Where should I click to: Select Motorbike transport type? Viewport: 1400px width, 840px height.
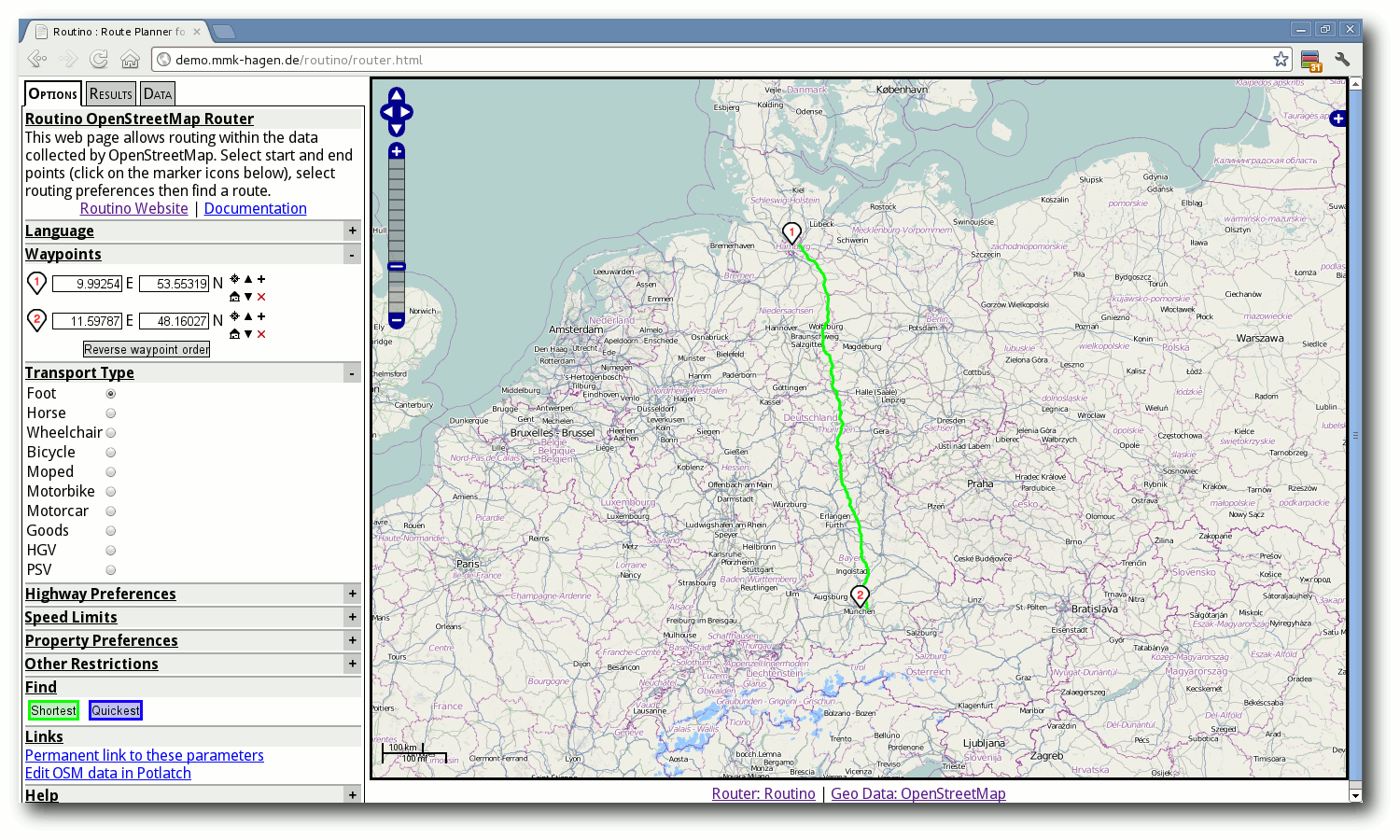tap(110, 492)
